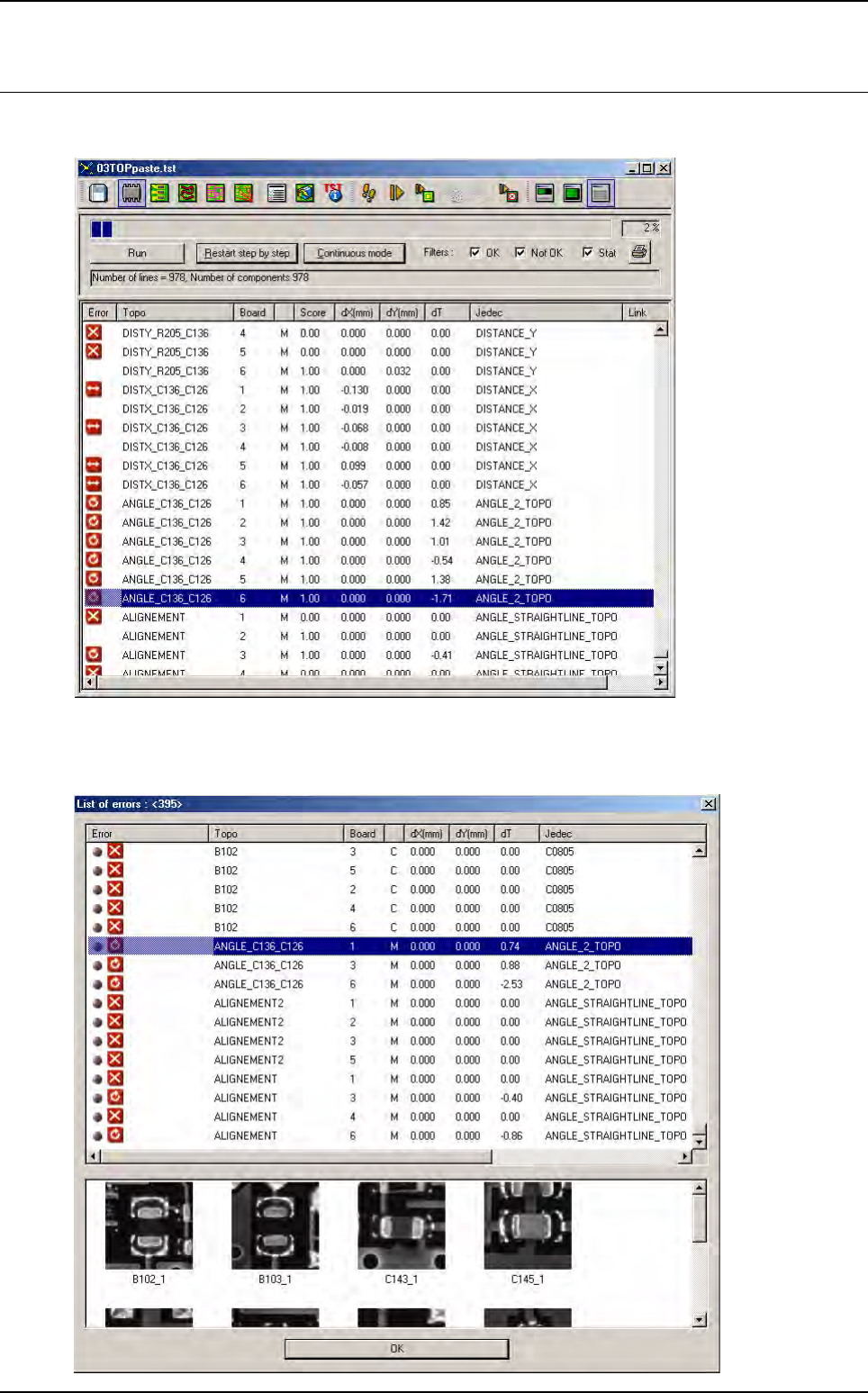Viewport: 868px width, 1393px height.
Task: Click the window with top panel icon
Action: [x=545, y=193]
